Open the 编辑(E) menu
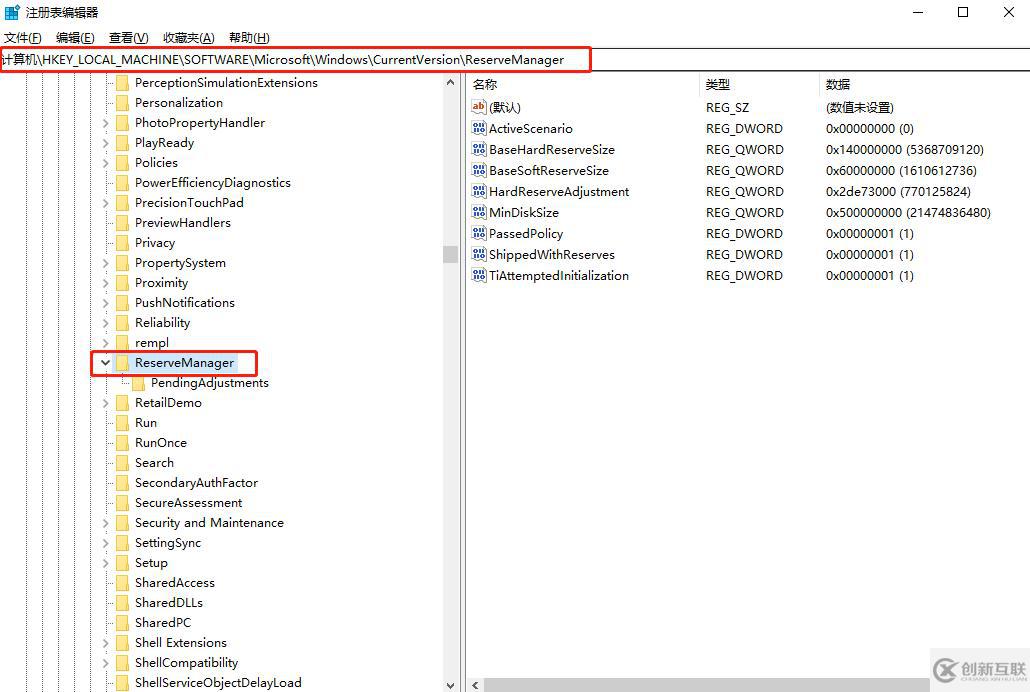The width and height of the screenshot is (1030, 692). click(x=76, y=38)
